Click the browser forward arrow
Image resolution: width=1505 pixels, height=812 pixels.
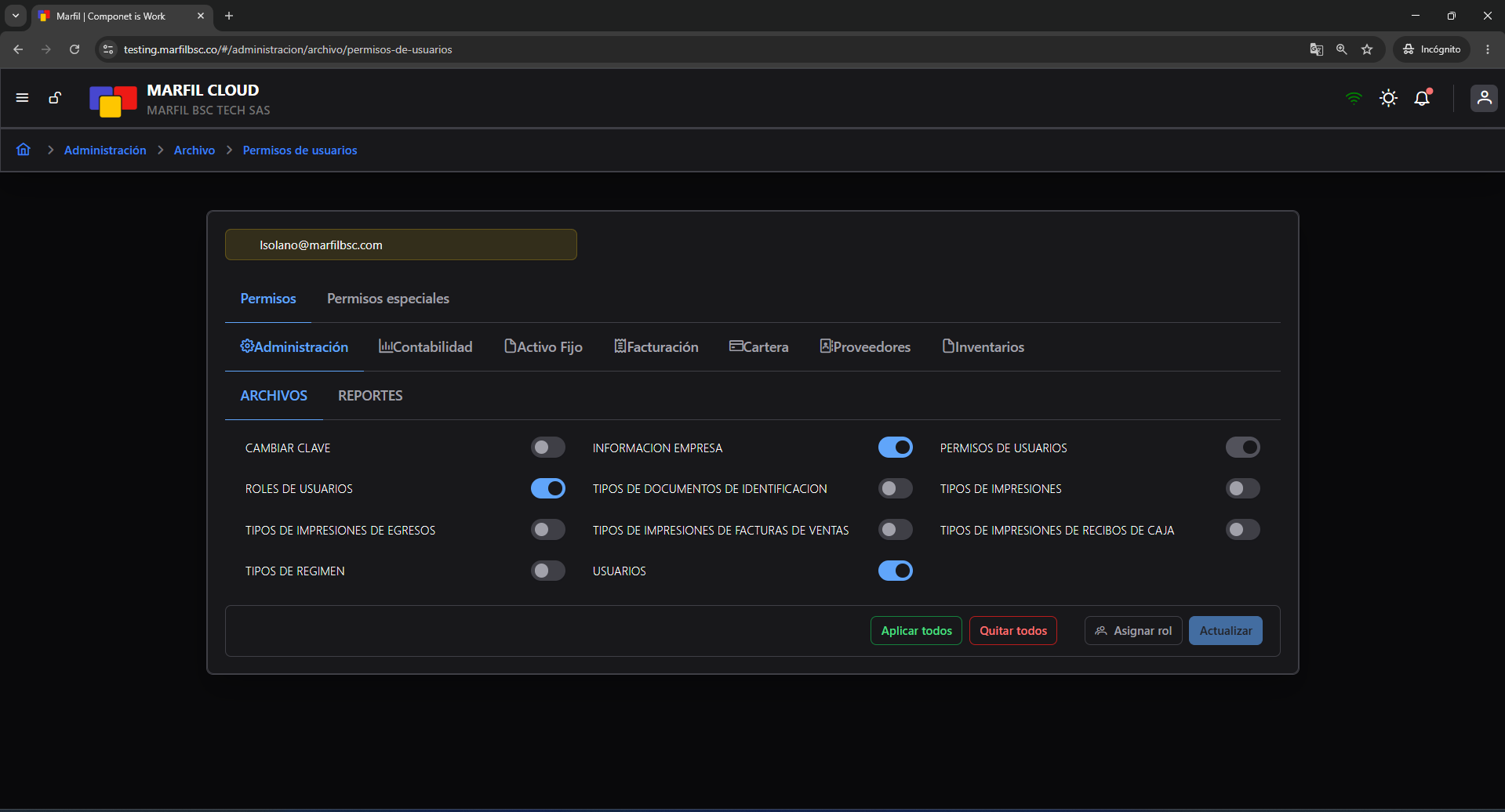tap(46, 49)
